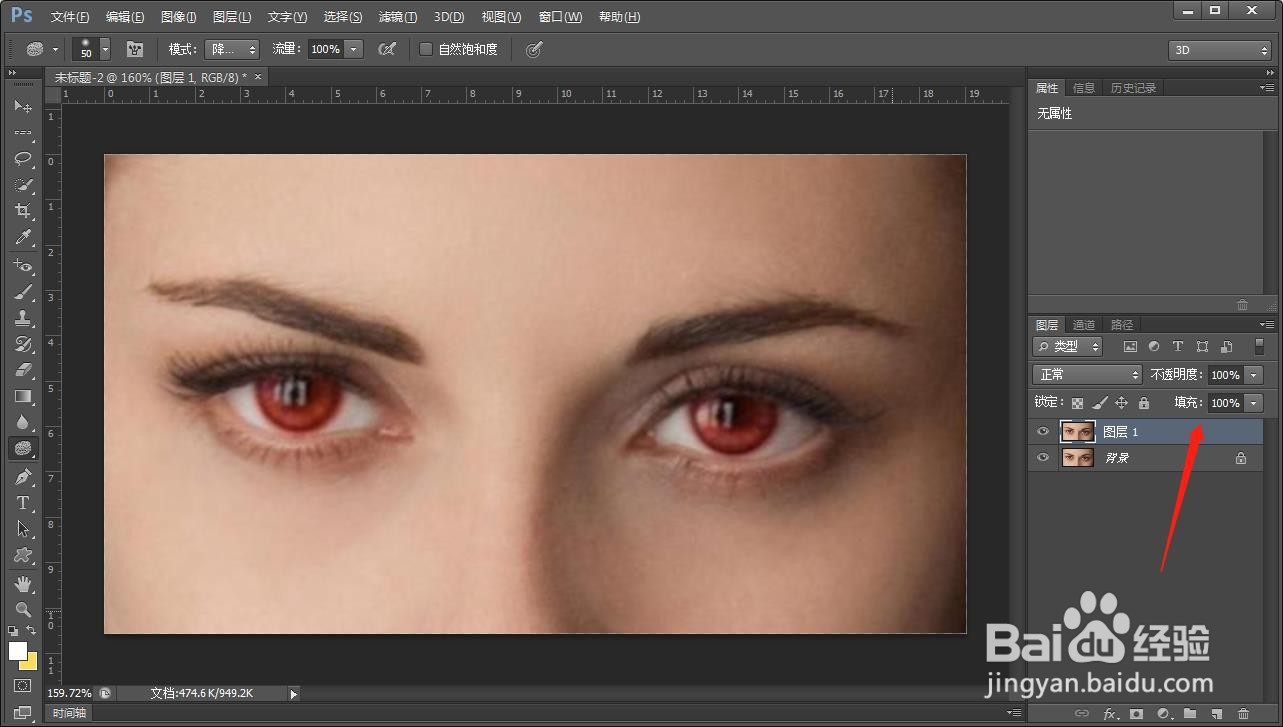This screenshot has width=1283, height=727.
Task: Toggle Quick Mask mode
Action: pyautogui.click(x=22, y=687)
